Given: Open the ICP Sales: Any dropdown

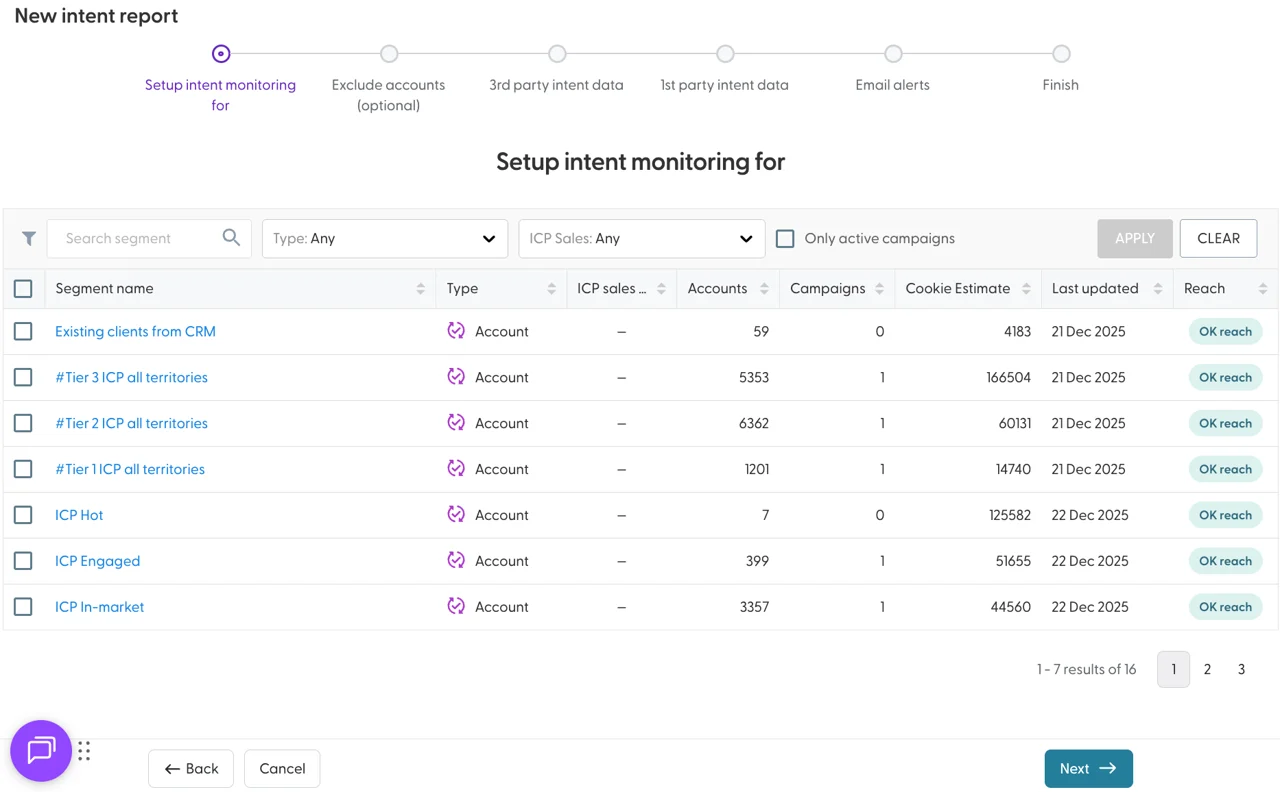Looking at the screenshot, I should click(x=642, y=238).
